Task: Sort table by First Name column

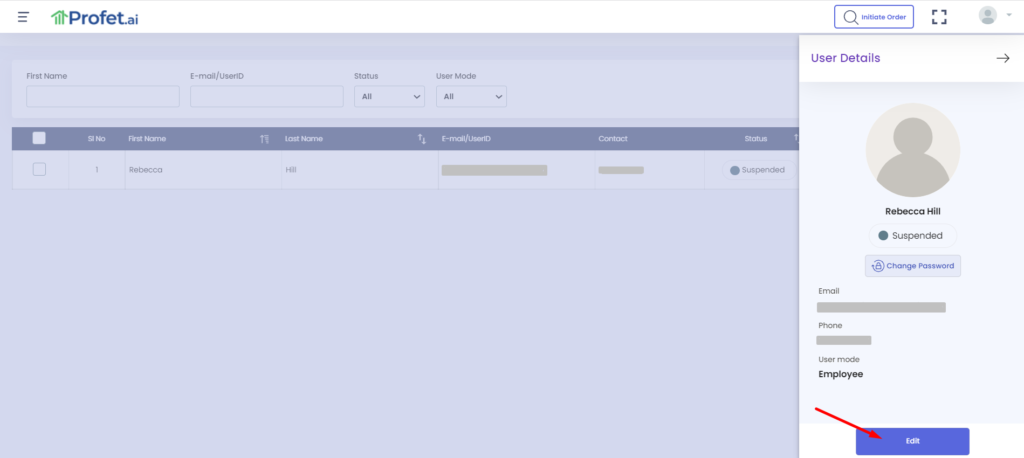Action: (264, 139)
